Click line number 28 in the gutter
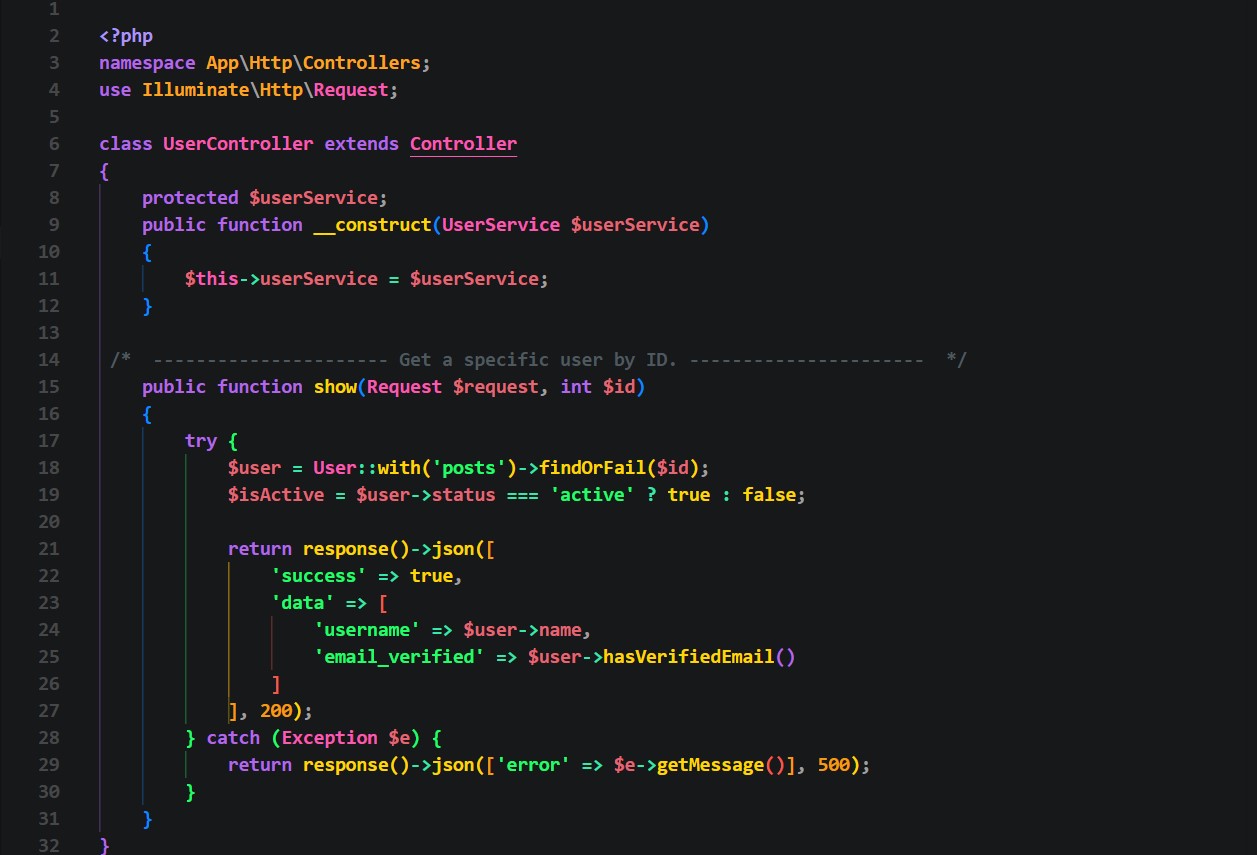This screenshot has height=855, width=1257. [x=48, y=737]
